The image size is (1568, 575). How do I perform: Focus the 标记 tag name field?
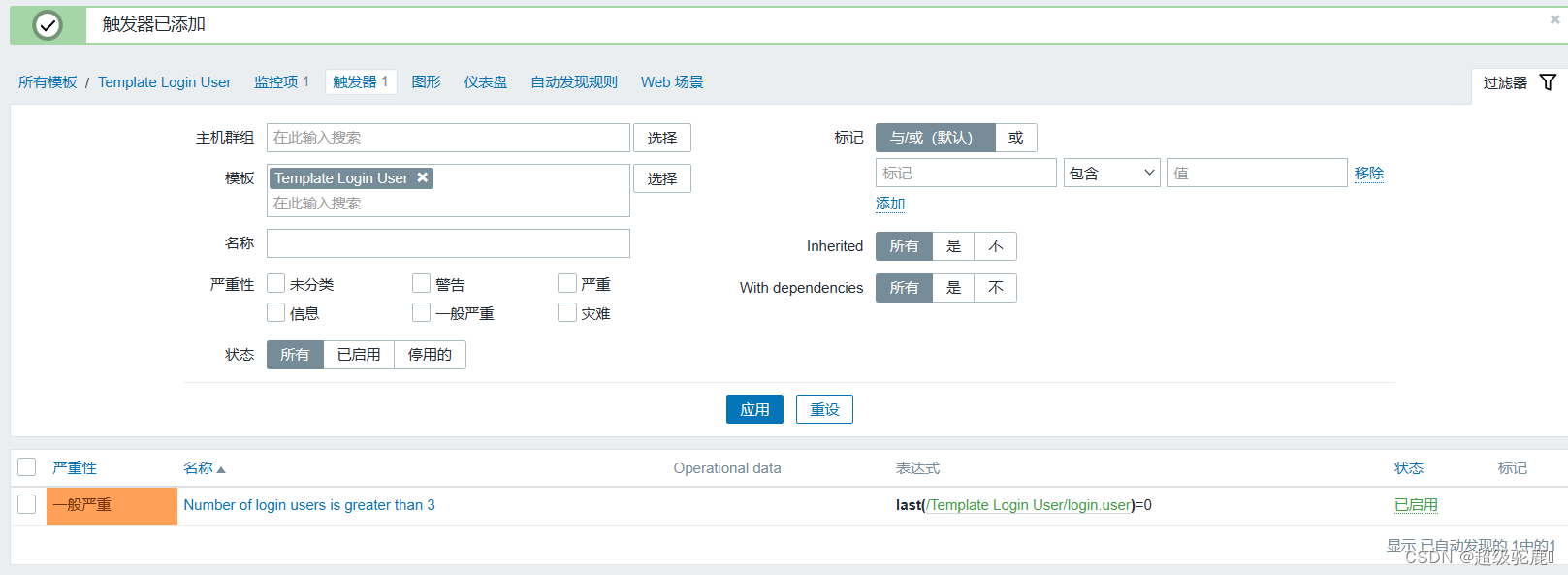click(966, 173)
